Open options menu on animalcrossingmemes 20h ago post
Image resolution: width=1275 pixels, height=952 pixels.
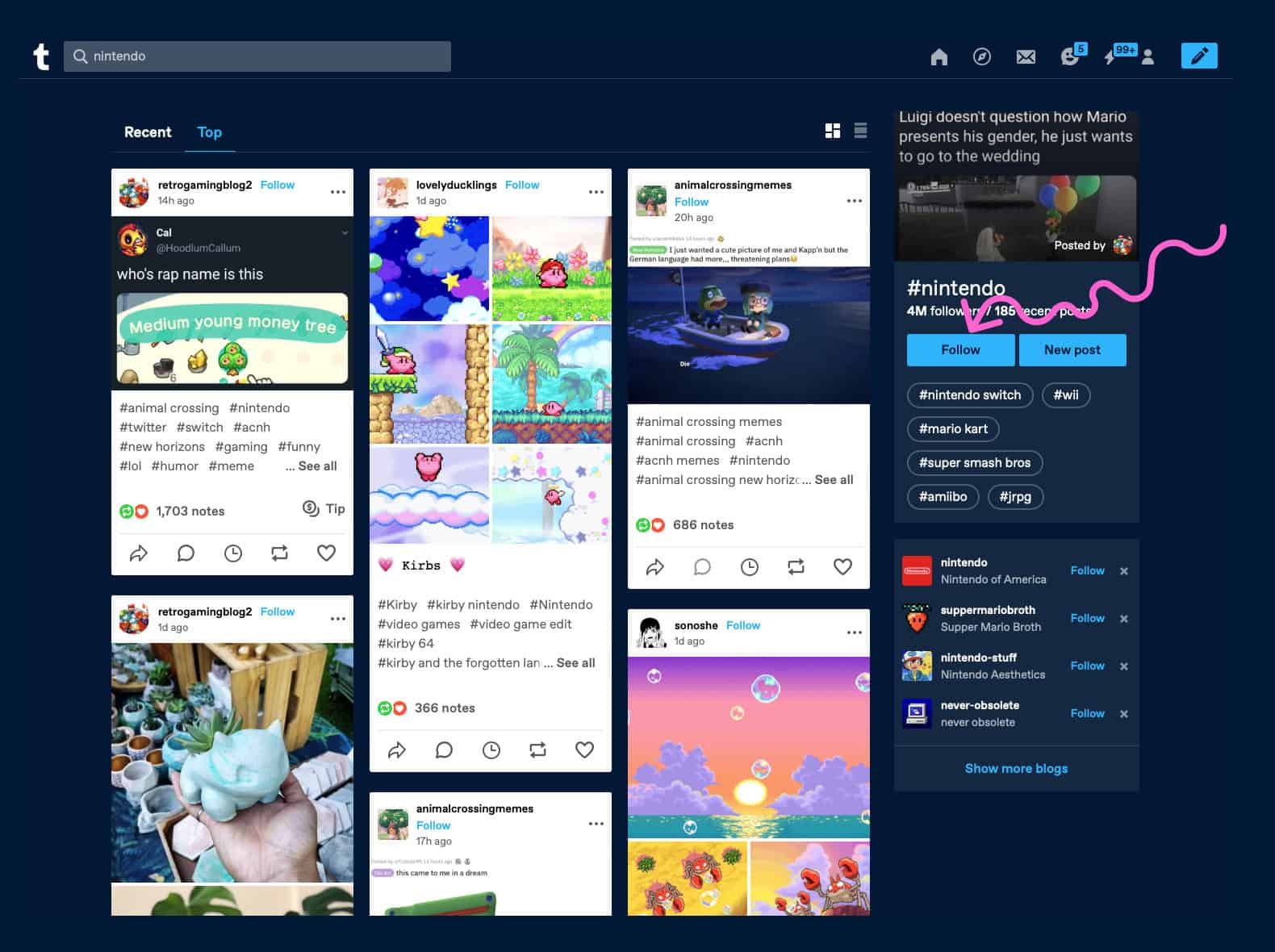[x=855, y=201]
